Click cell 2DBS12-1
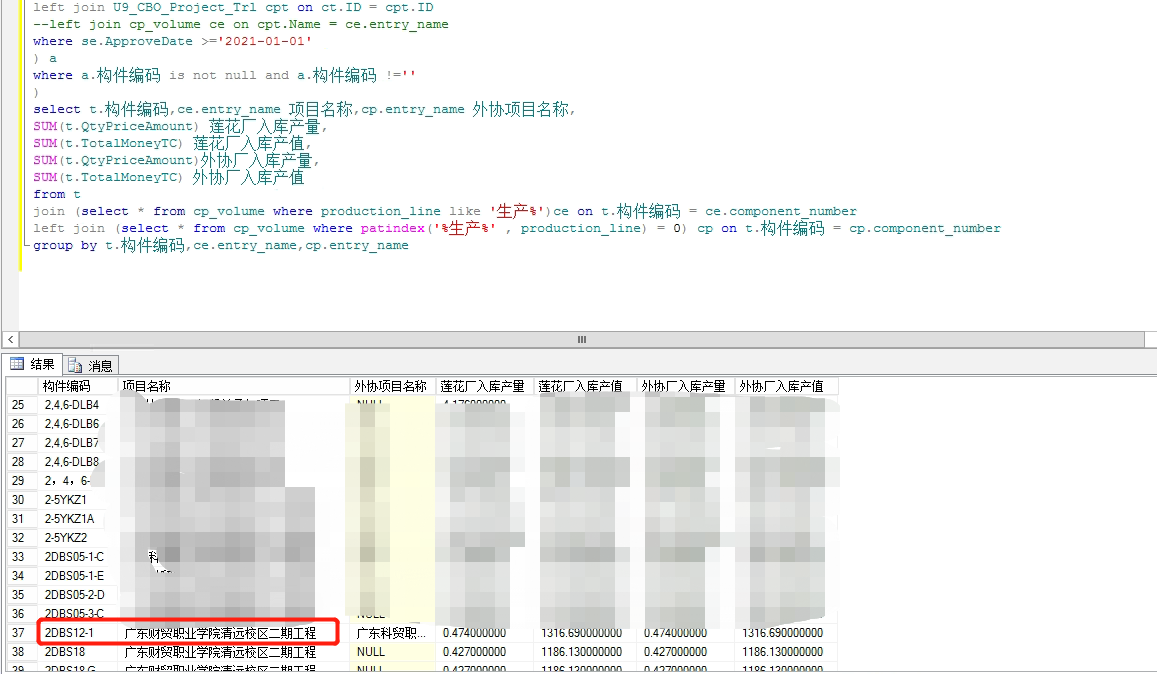 click(x=69, y=633)
